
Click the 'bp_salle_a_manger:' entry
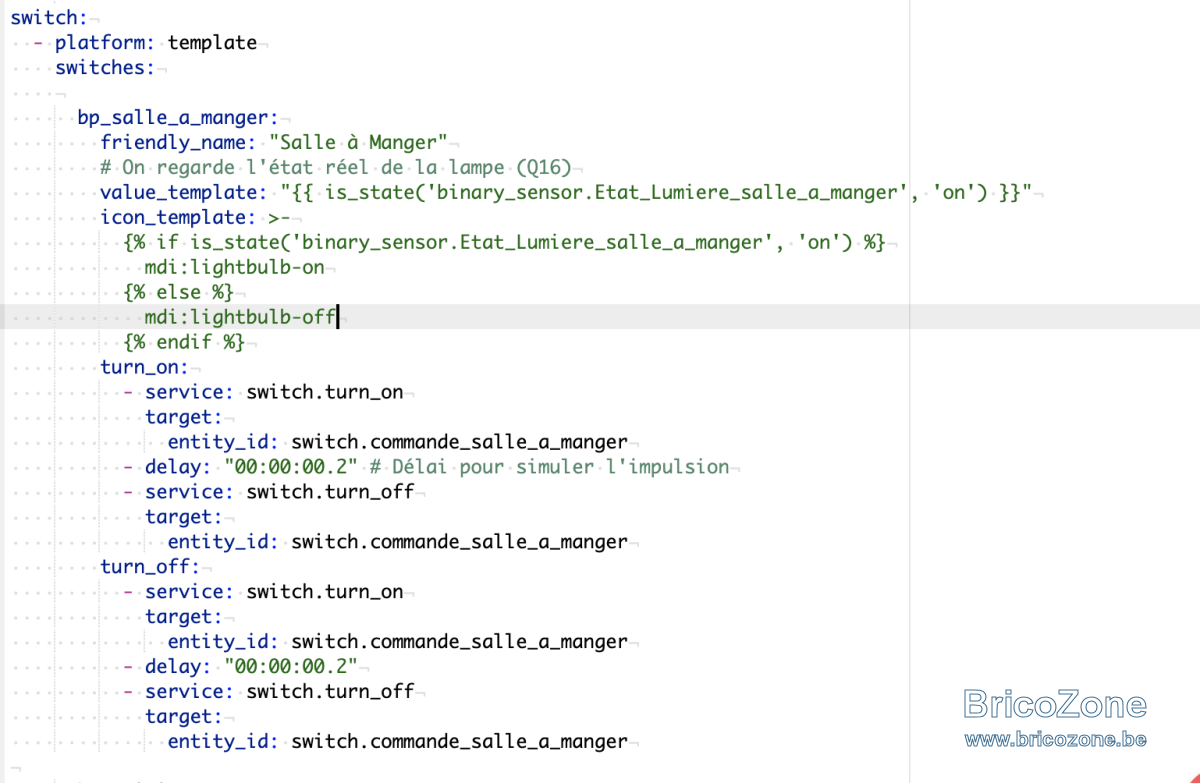(x=178, y=117)
